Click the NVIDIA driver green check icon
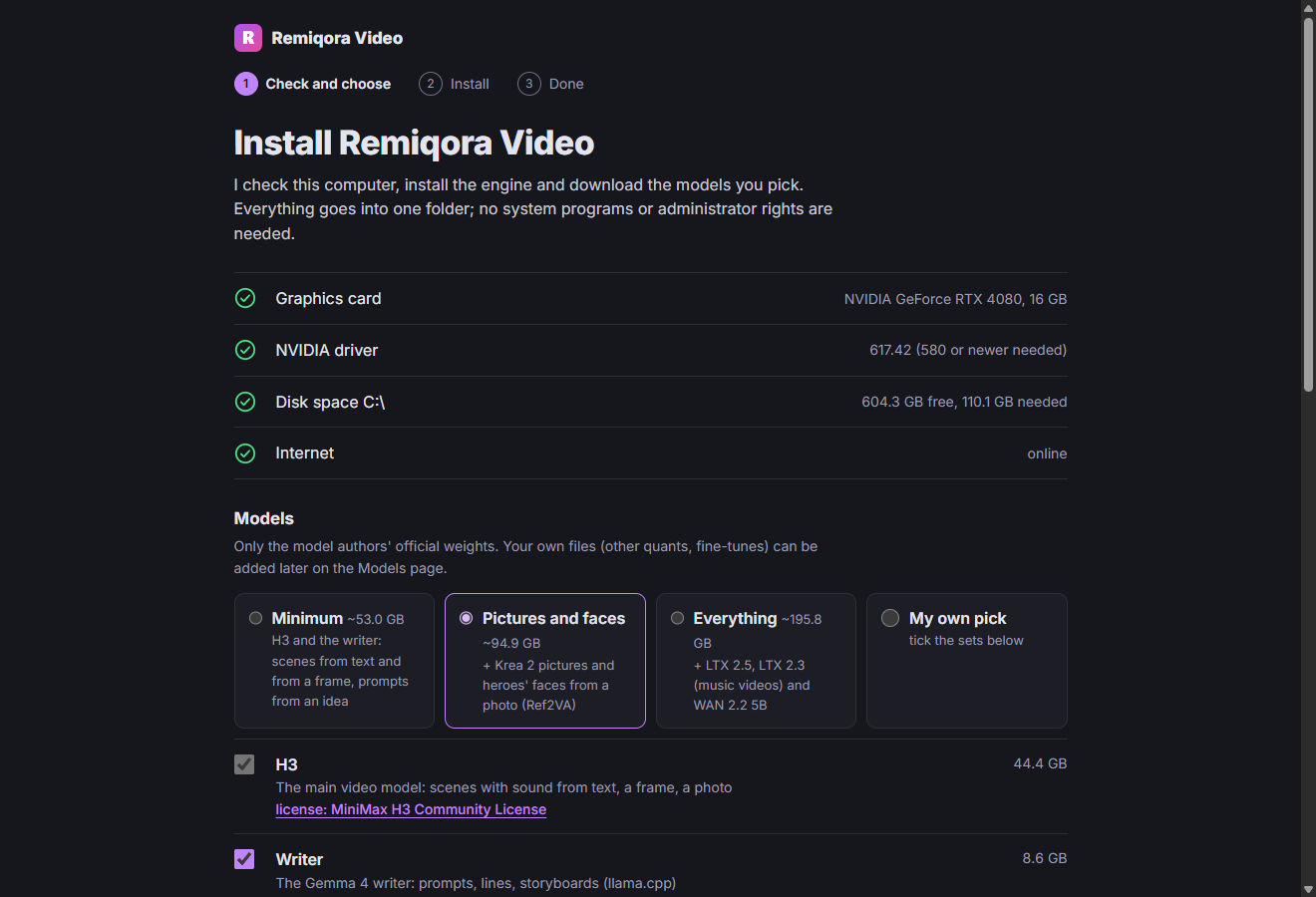The image size is (1316, 897). click(x=245, y=350)
